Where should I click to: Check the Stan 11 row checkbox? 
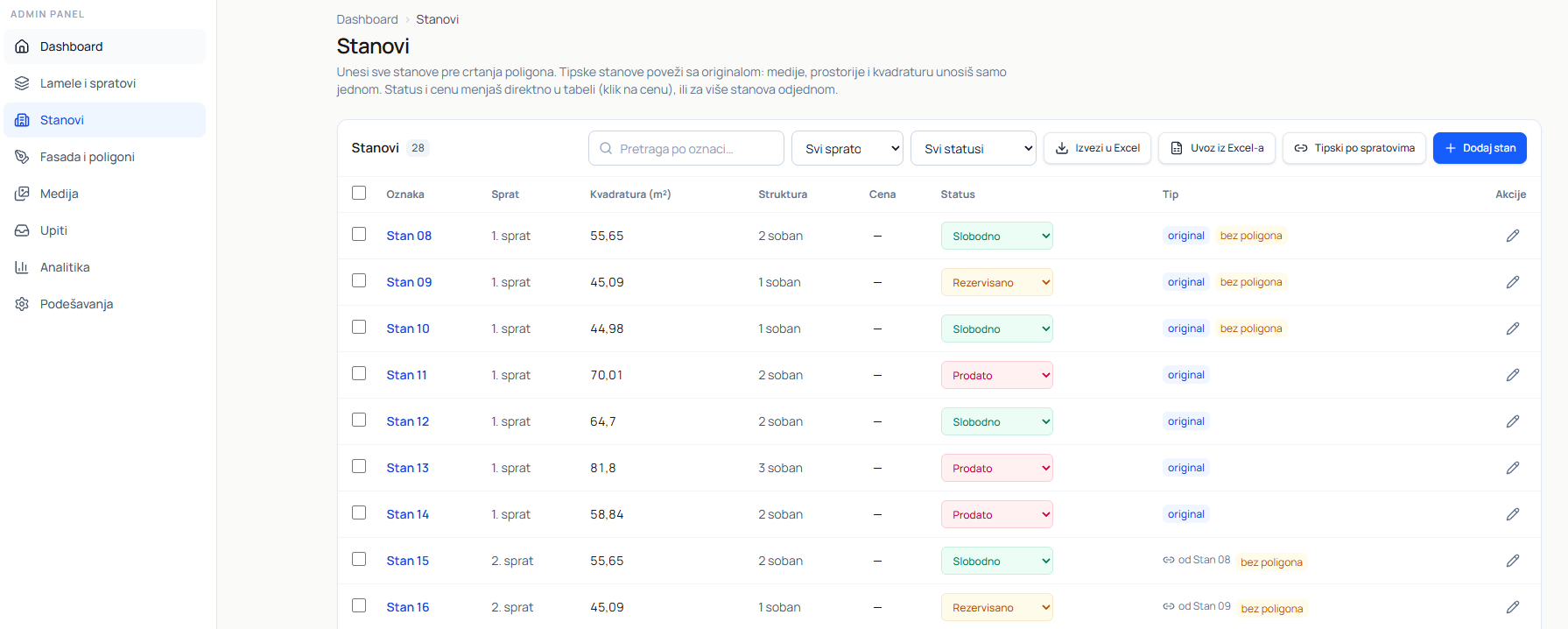click(x=359, y=373)
